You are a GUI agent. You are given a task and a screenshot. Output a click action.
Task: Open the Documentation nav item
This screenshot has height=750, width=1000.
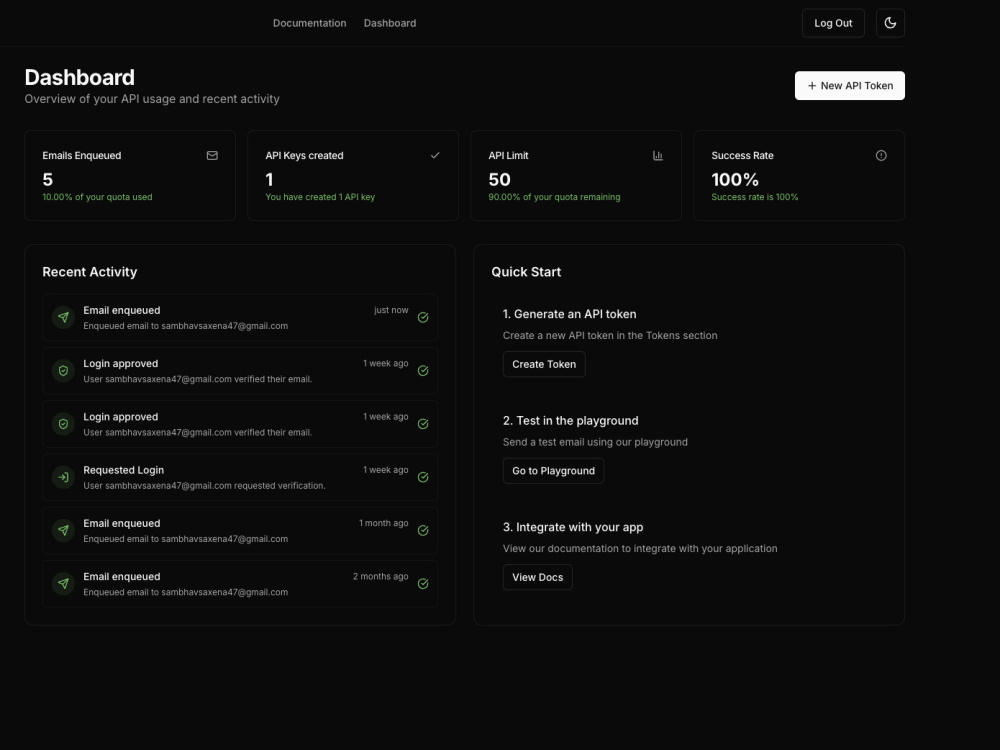coord(309,23)
